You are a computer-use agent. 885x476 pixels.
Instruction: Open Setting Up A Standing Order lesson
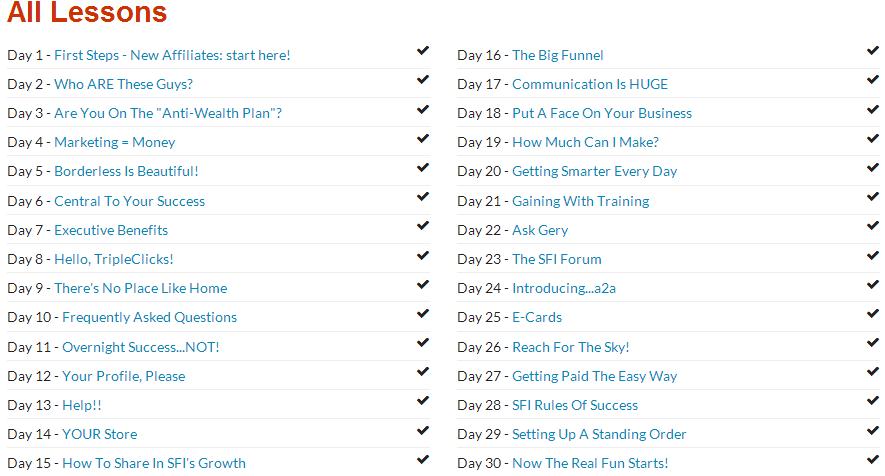coord(599,434)
